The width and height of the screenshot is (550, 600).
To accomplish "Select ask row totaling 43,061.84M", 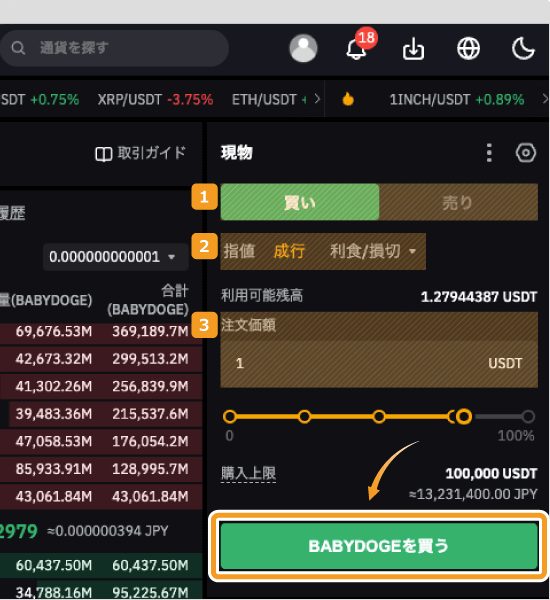I will pyautogui.click(x=101, y=497).
